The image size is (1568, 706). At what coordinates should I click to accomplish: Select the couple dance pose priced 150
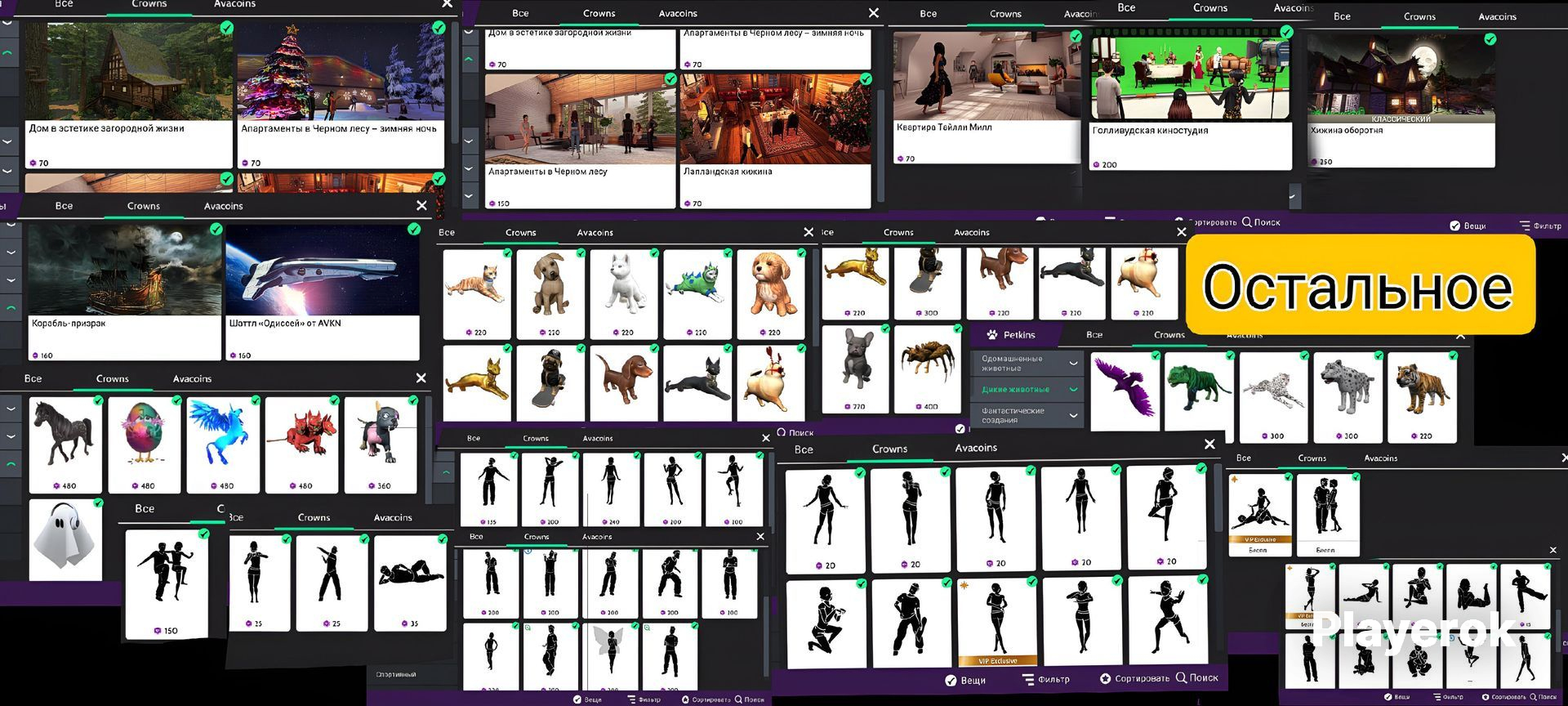pos(167,583)
